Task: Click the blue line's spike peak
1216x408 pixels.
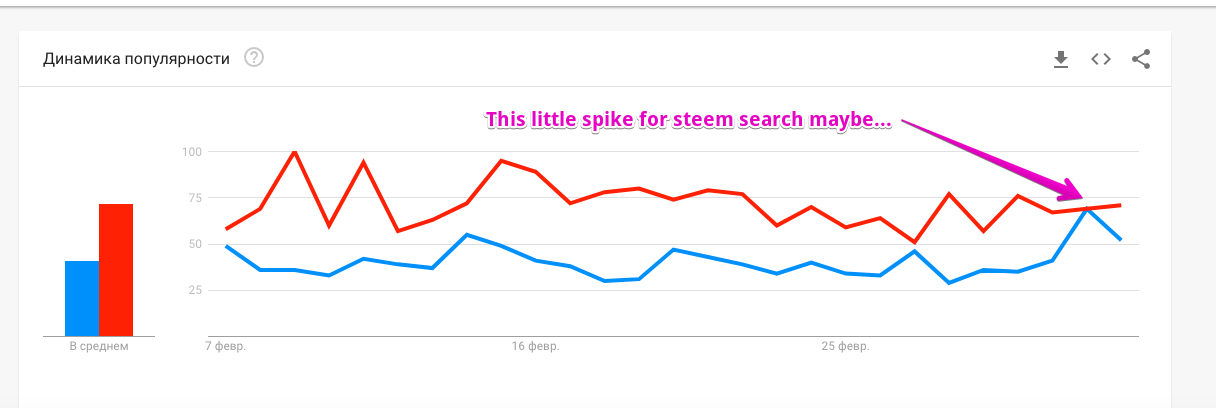Action: tap(1087, 208)
